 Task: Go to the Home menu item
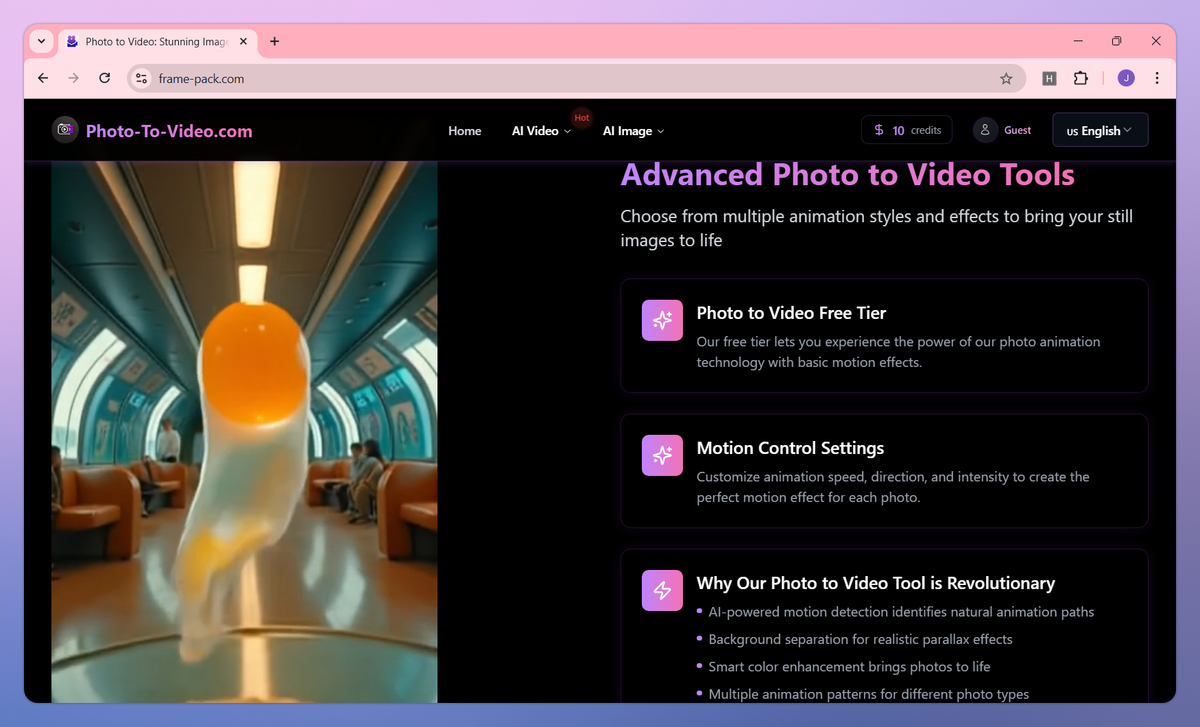(x=465, y=131)
